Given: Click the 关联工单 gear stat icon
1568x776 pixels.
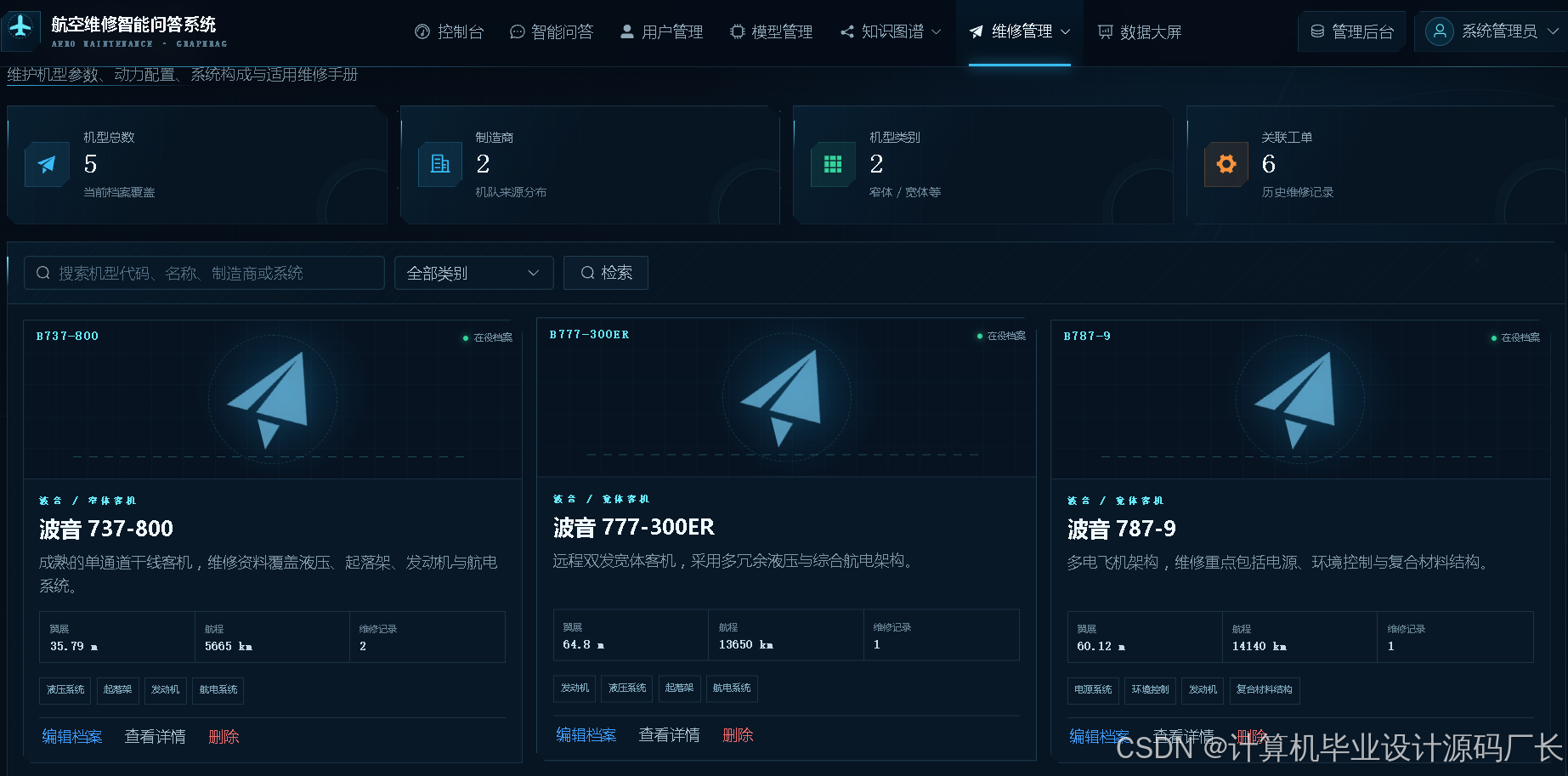Looking at the screenshot, I should 1226,164.
